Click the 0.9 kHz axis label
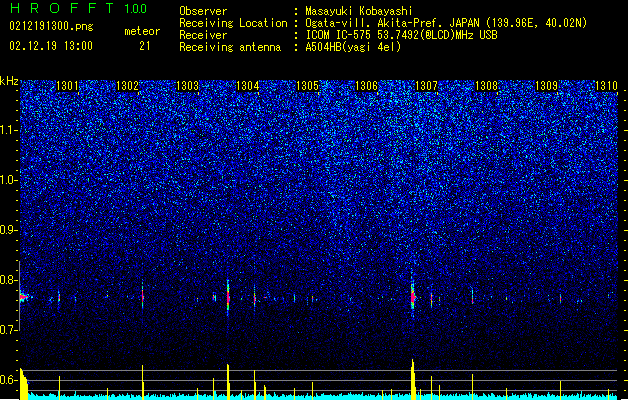Screen dimensions: 629x400 pyautogui.click(x=9, y=230)
